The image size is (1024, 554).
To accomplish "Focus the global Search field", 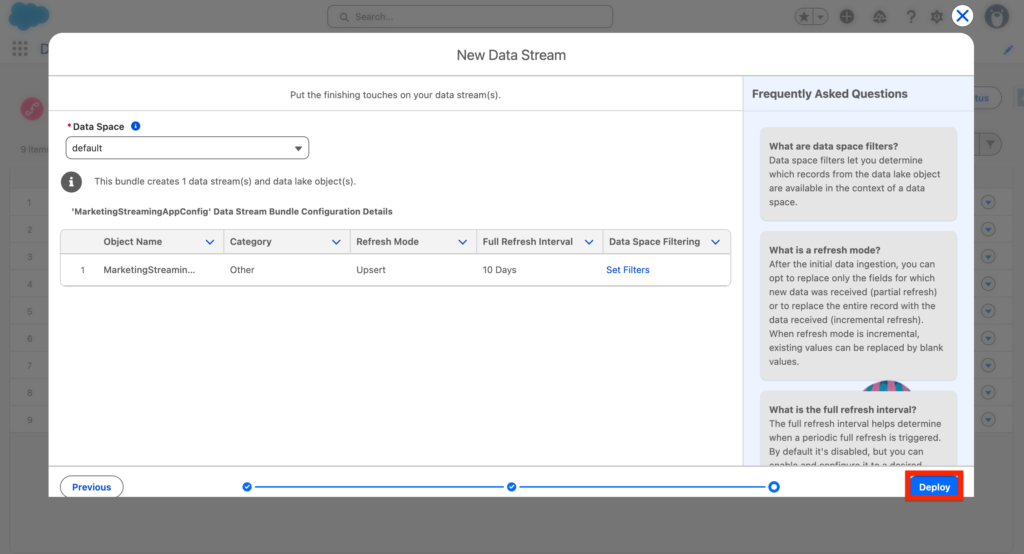I will [x=470, y=17].
